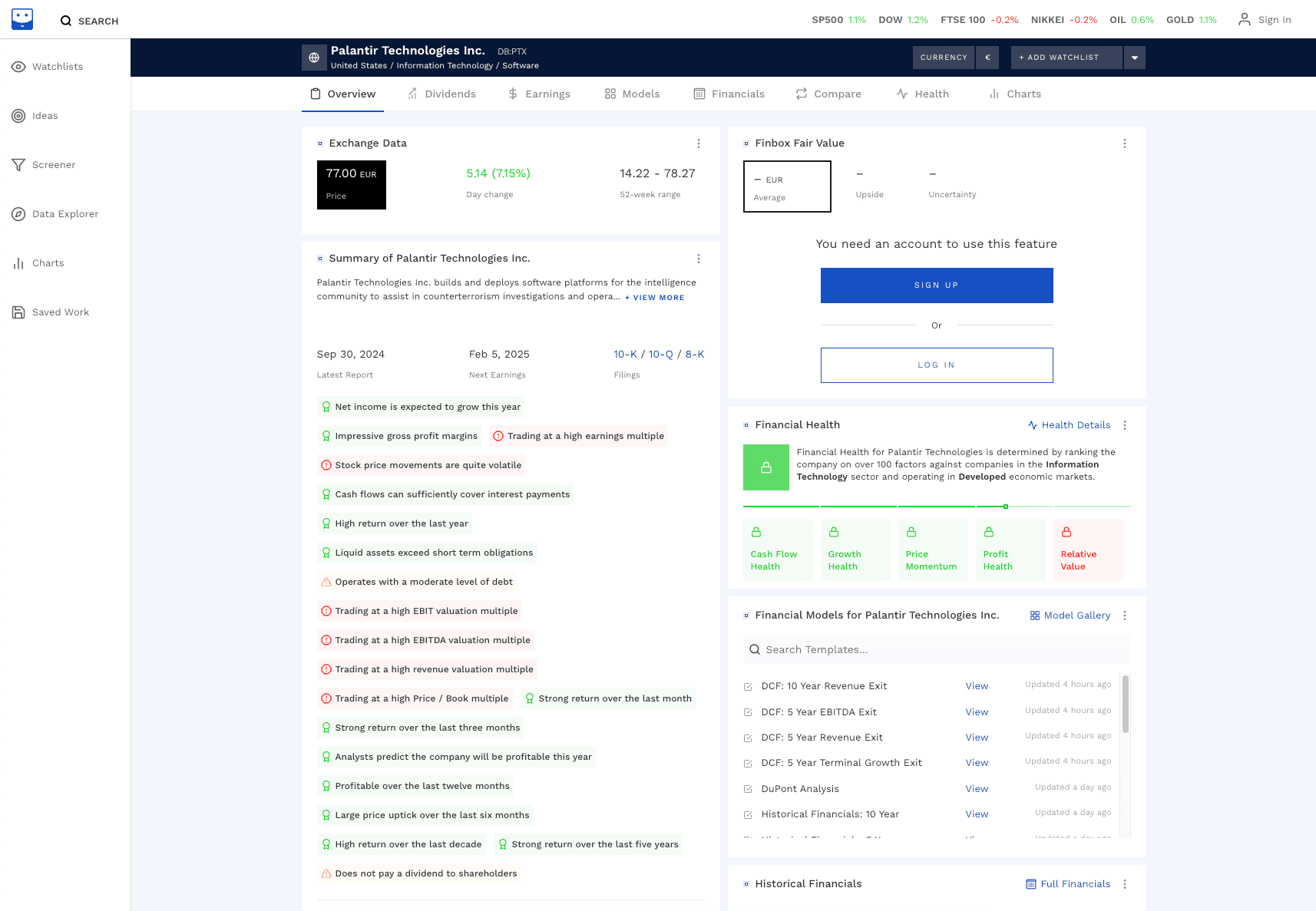Go to the Financials tab
1316x911 pixels.
[729, 94]
